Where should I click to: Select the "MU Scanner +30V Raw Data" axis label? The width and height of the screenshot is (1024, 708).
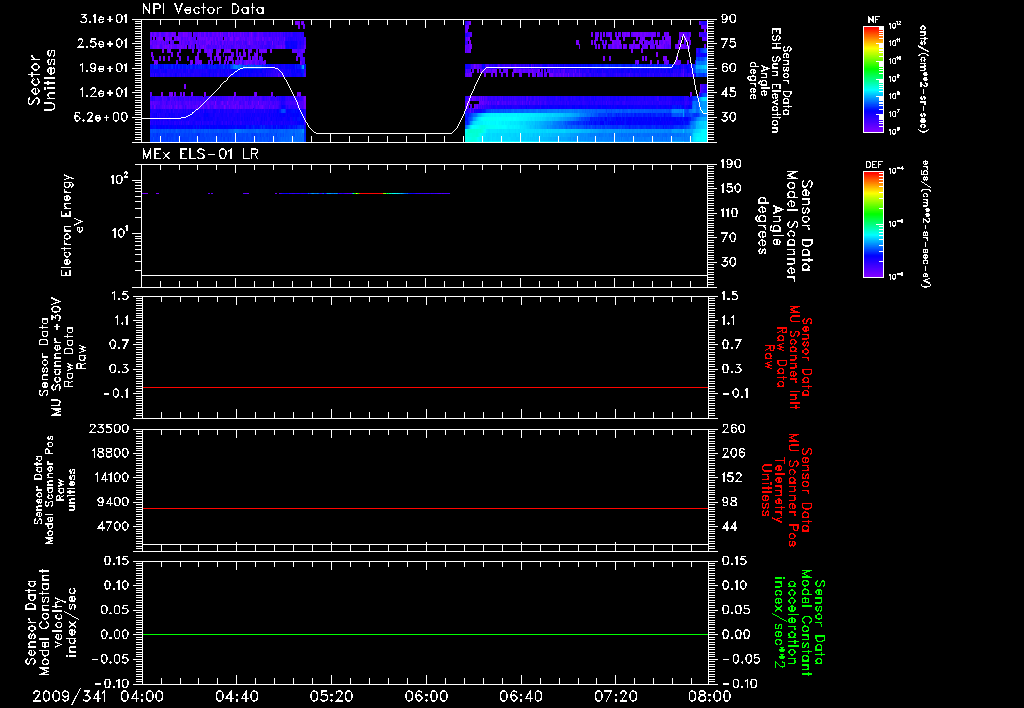[x=62, y=357]
